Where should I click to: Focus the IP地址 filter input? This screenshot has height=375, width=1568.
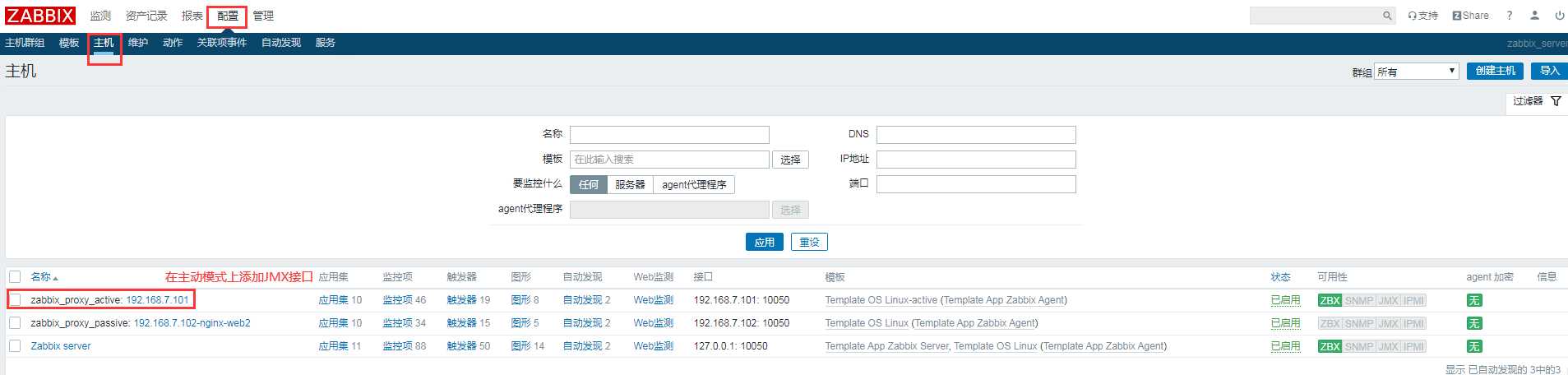pyautogui.click(x=976, y=160)
